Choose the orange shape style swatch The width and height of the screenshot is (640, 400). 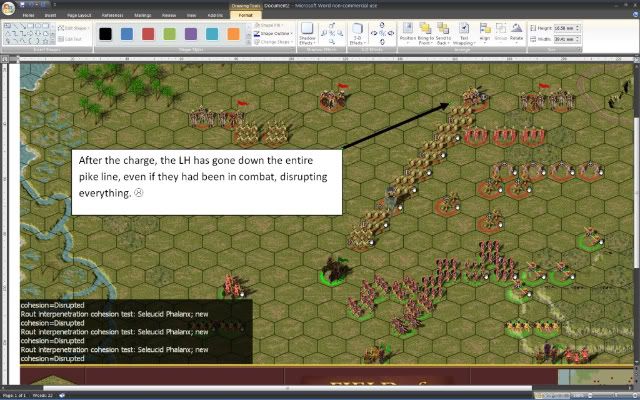coord(233,34)
